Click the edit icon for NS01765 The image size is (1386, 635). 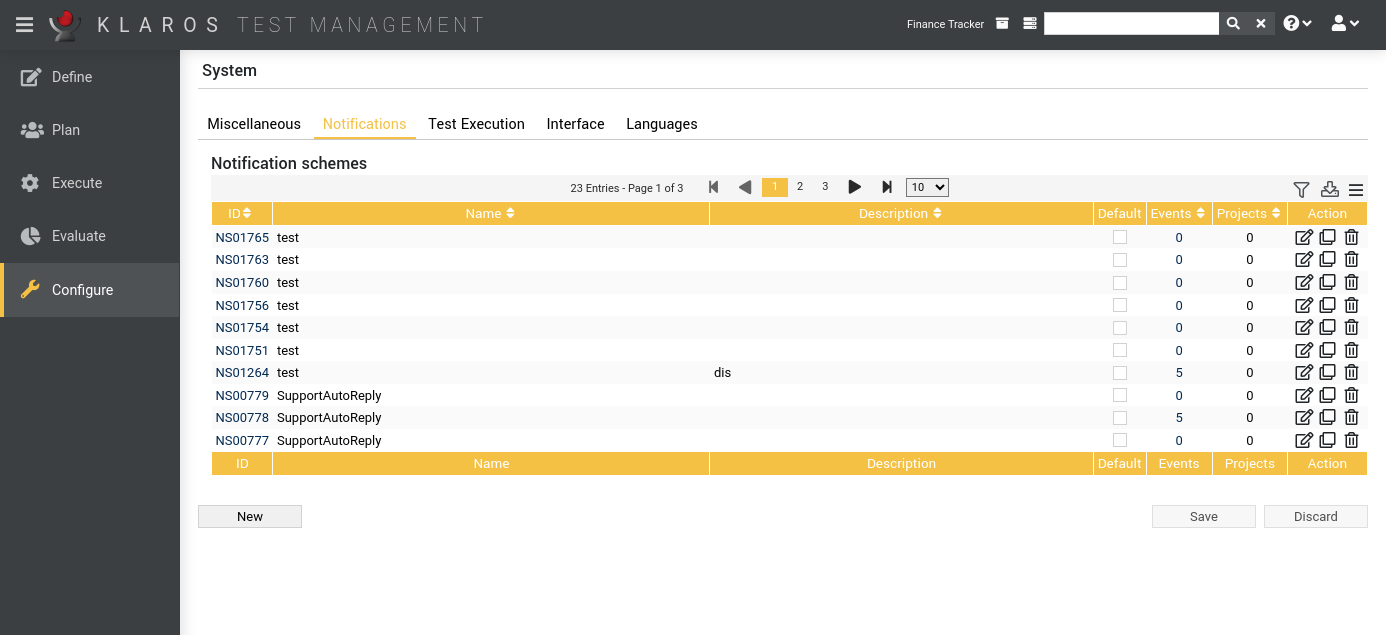click(x=1304, y=237)
